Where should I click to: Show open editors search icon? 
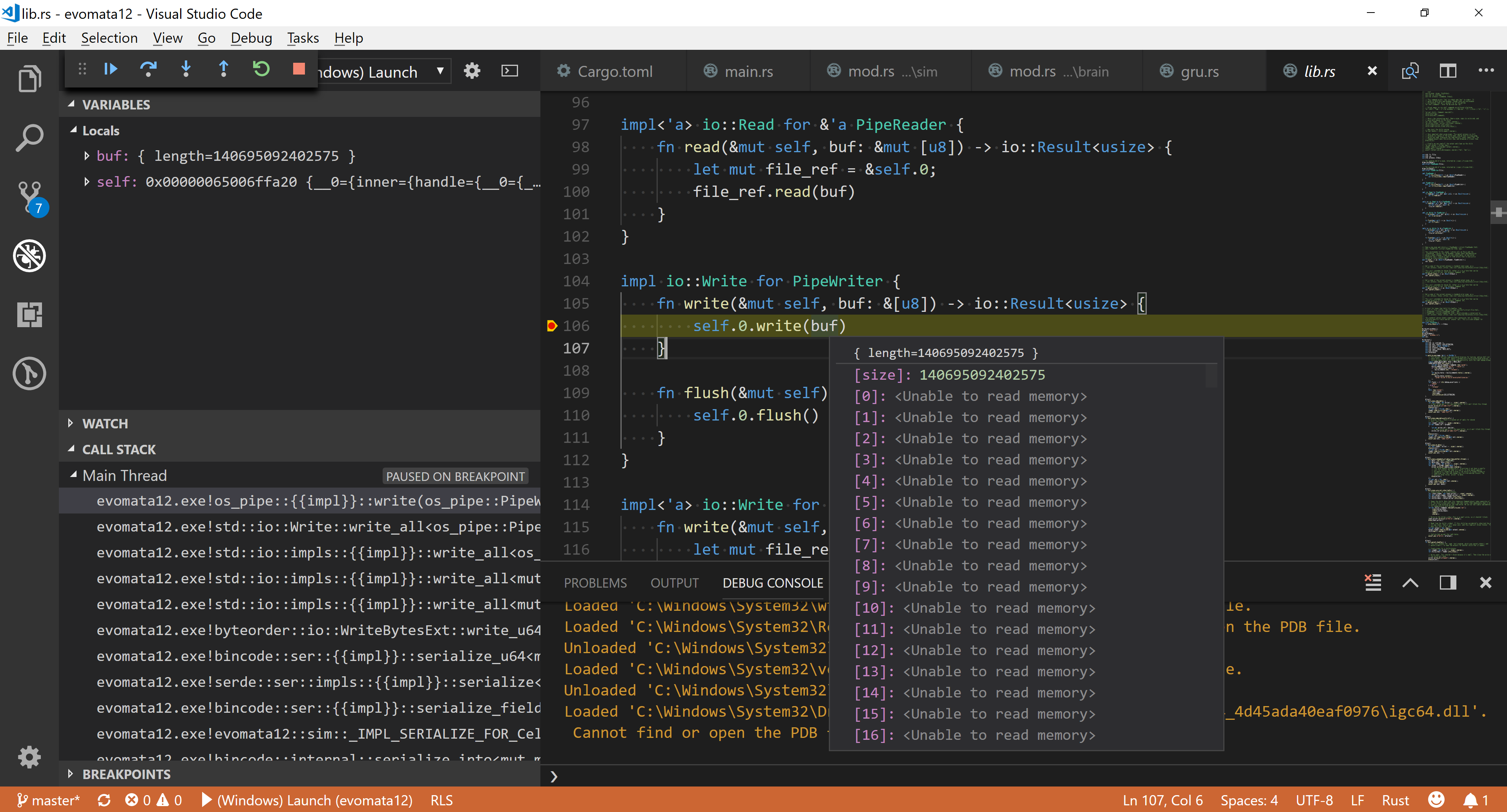click(x=1410, y=71)
